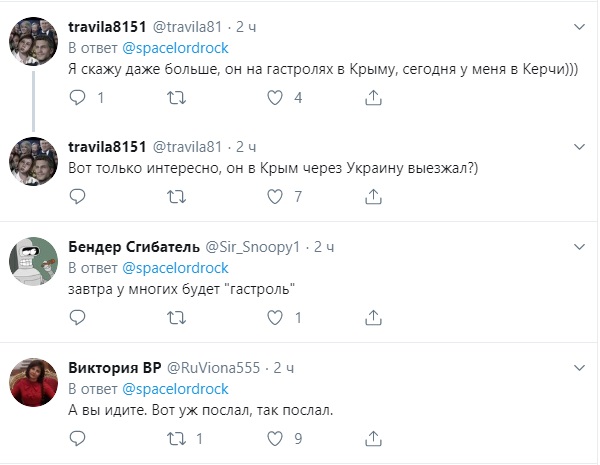600x465 pixels.
Task: Retweet Бендер Сгибатель's гастроль tweet
Action: coord(177,318)
